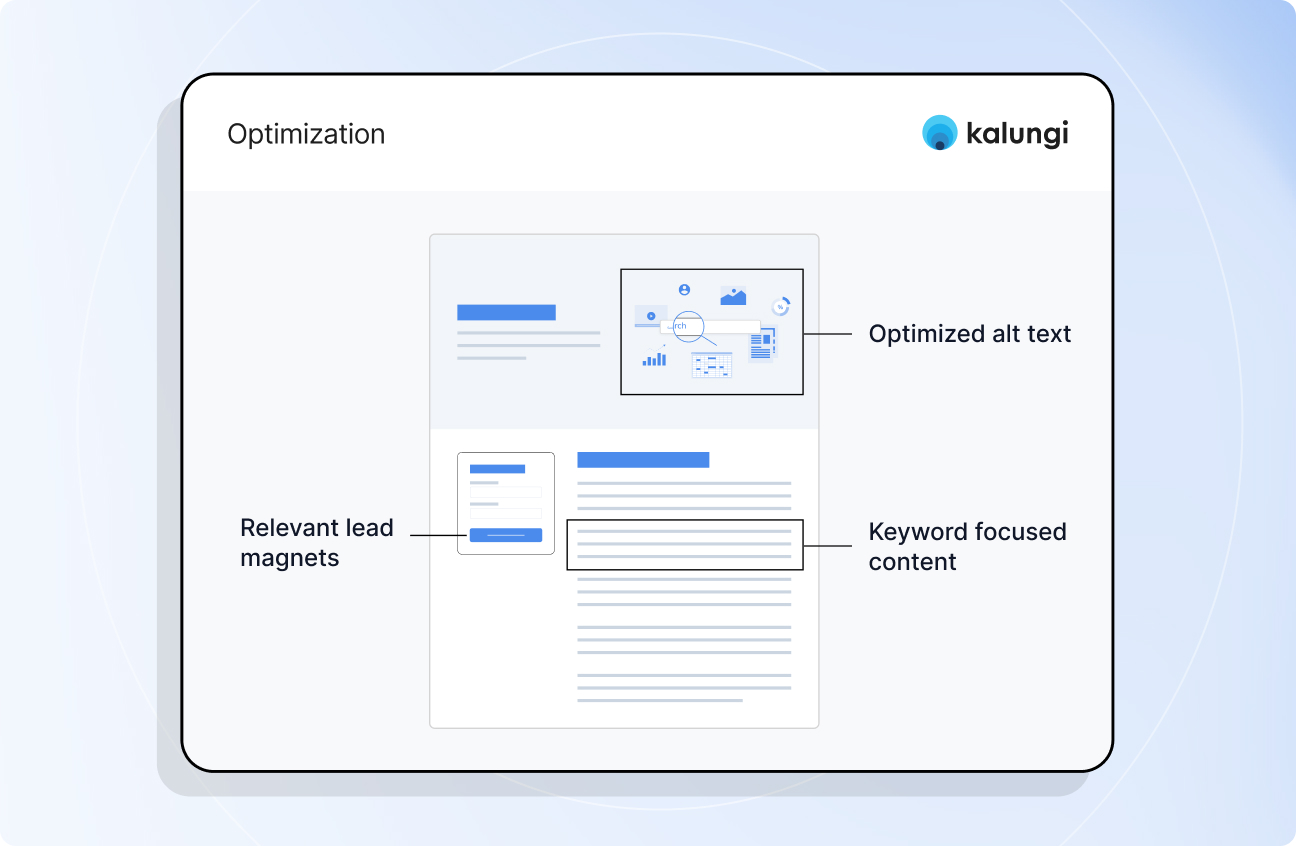The width and height of the screenshot is (1296, 846).
Task: Click the blue submit button in lead form
Action: pos(506,535)
